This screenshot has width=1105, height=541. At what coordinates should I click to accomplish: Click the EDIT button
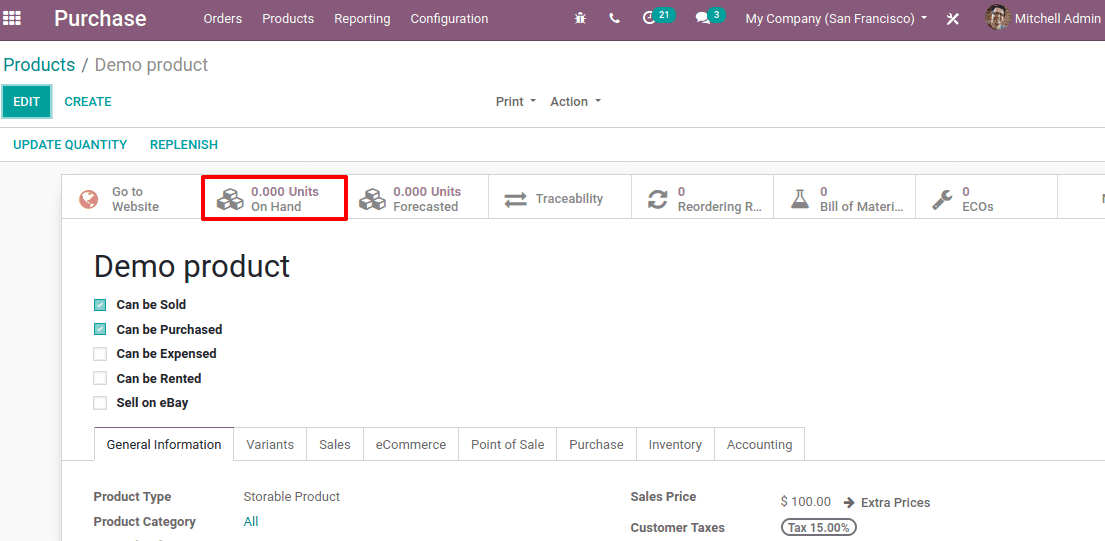27,101
